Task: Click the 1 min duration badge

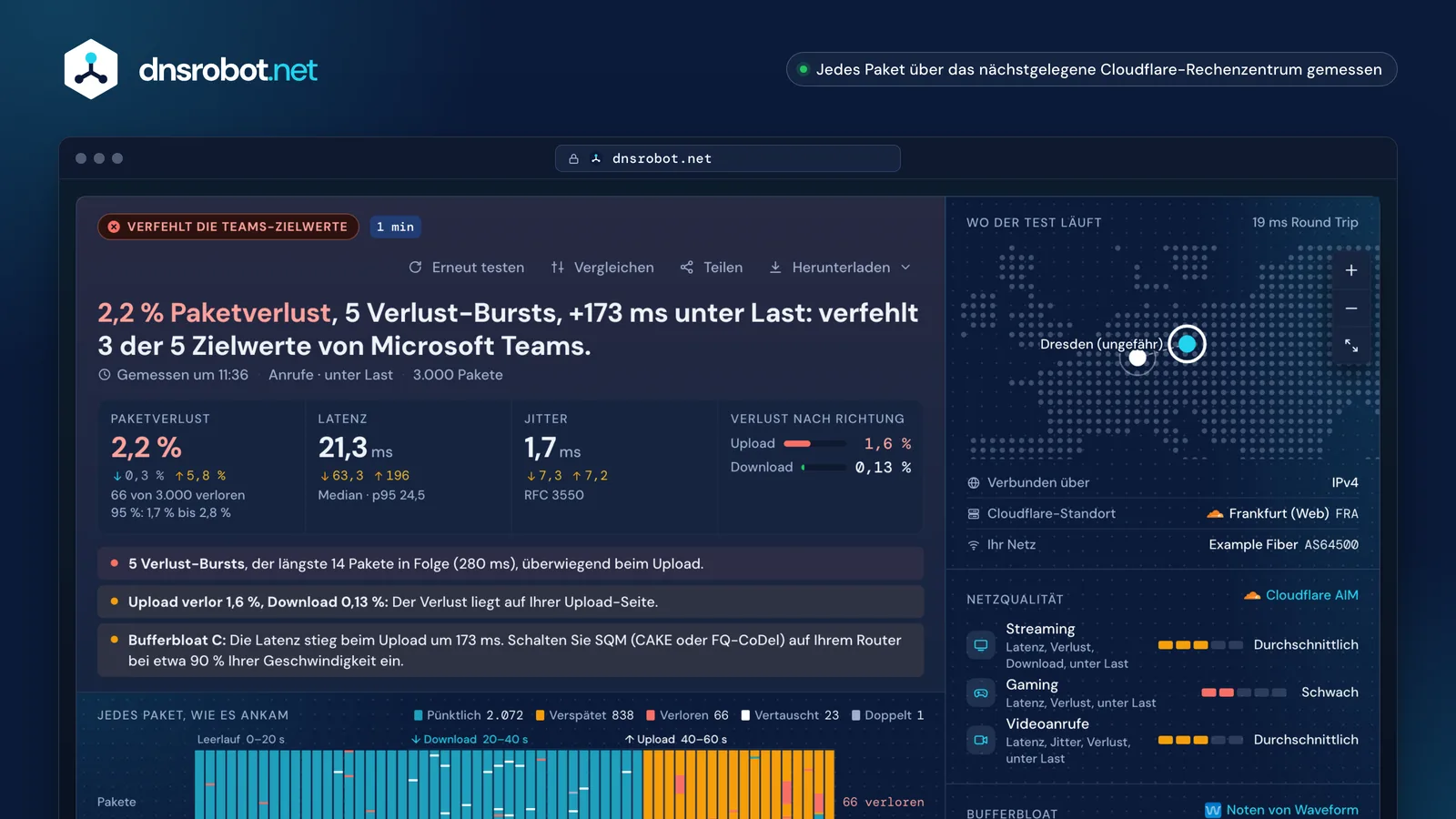Action: (395, 227)
